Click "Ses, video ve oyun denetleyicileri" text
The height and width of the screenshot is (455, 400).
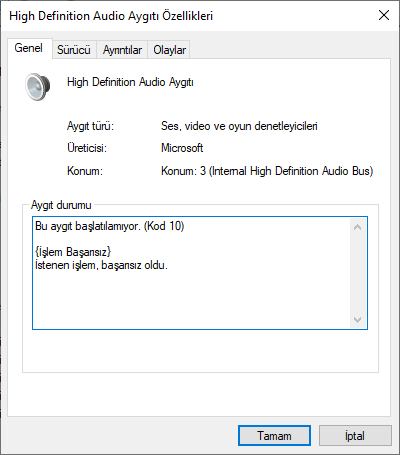[x=239, y=126]
